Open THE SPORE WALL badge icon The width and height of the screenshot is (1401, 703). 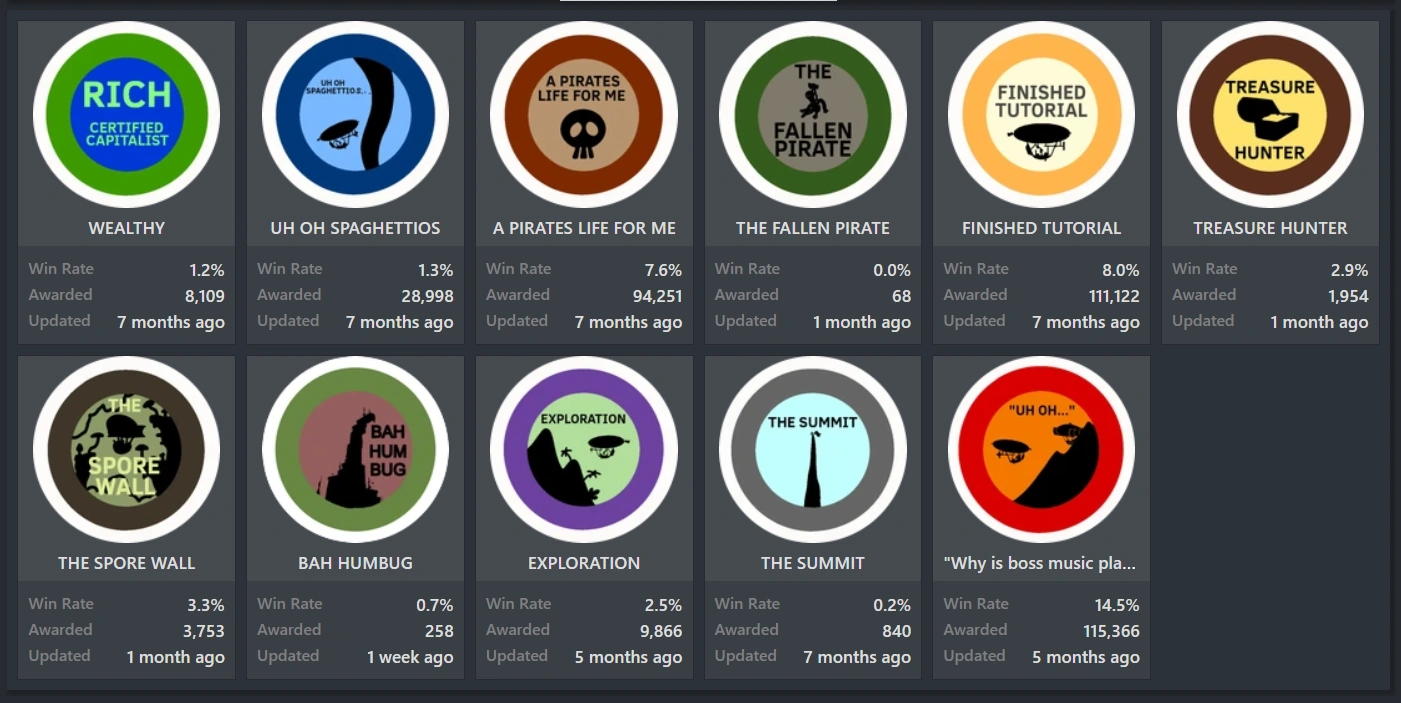(x=126, y=449)
